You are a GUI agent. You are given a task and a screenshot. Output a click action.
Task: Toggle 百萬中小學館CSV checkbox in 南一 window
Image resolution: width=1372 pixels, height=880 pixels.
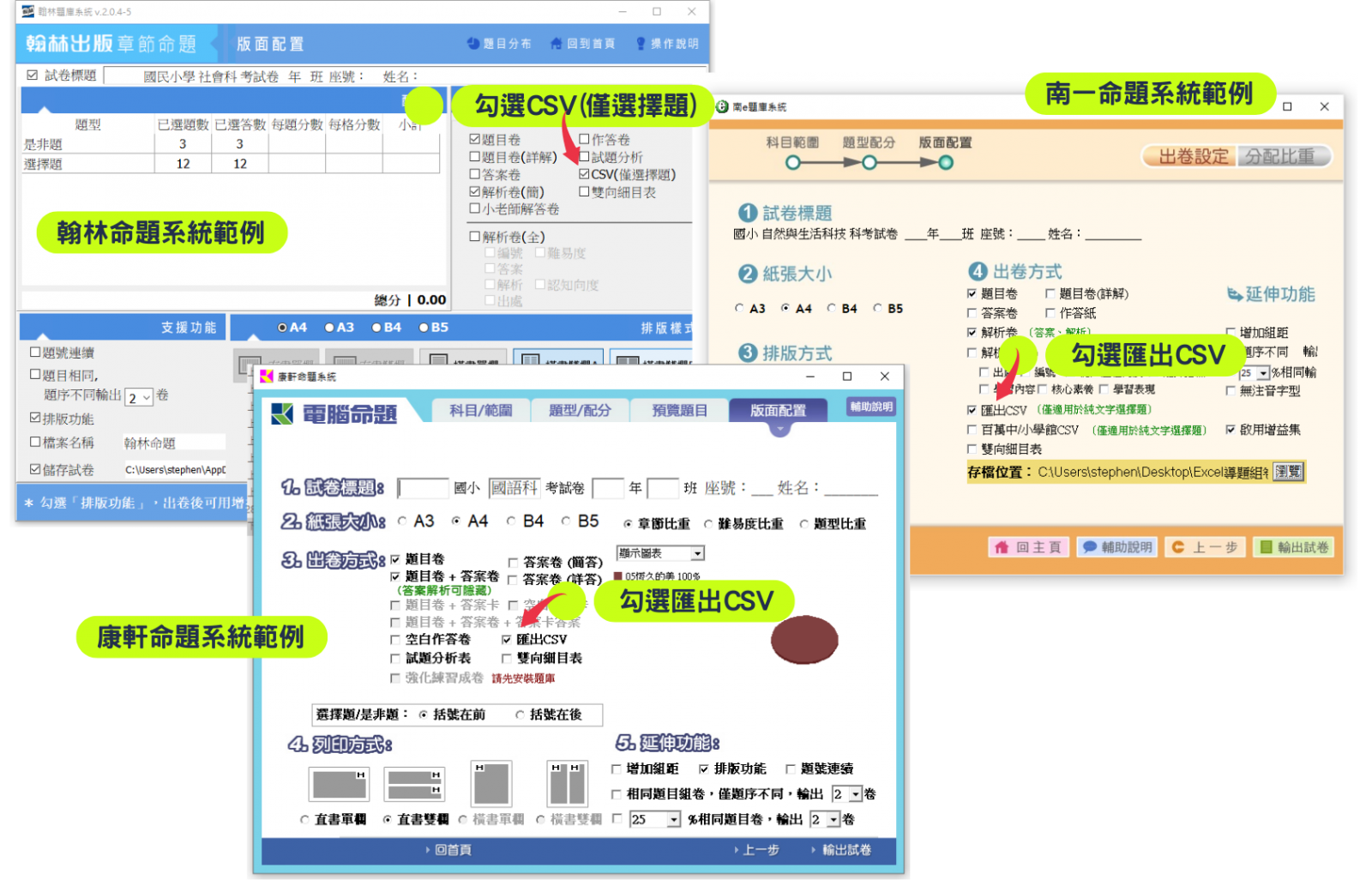click(x=972, y=430)
